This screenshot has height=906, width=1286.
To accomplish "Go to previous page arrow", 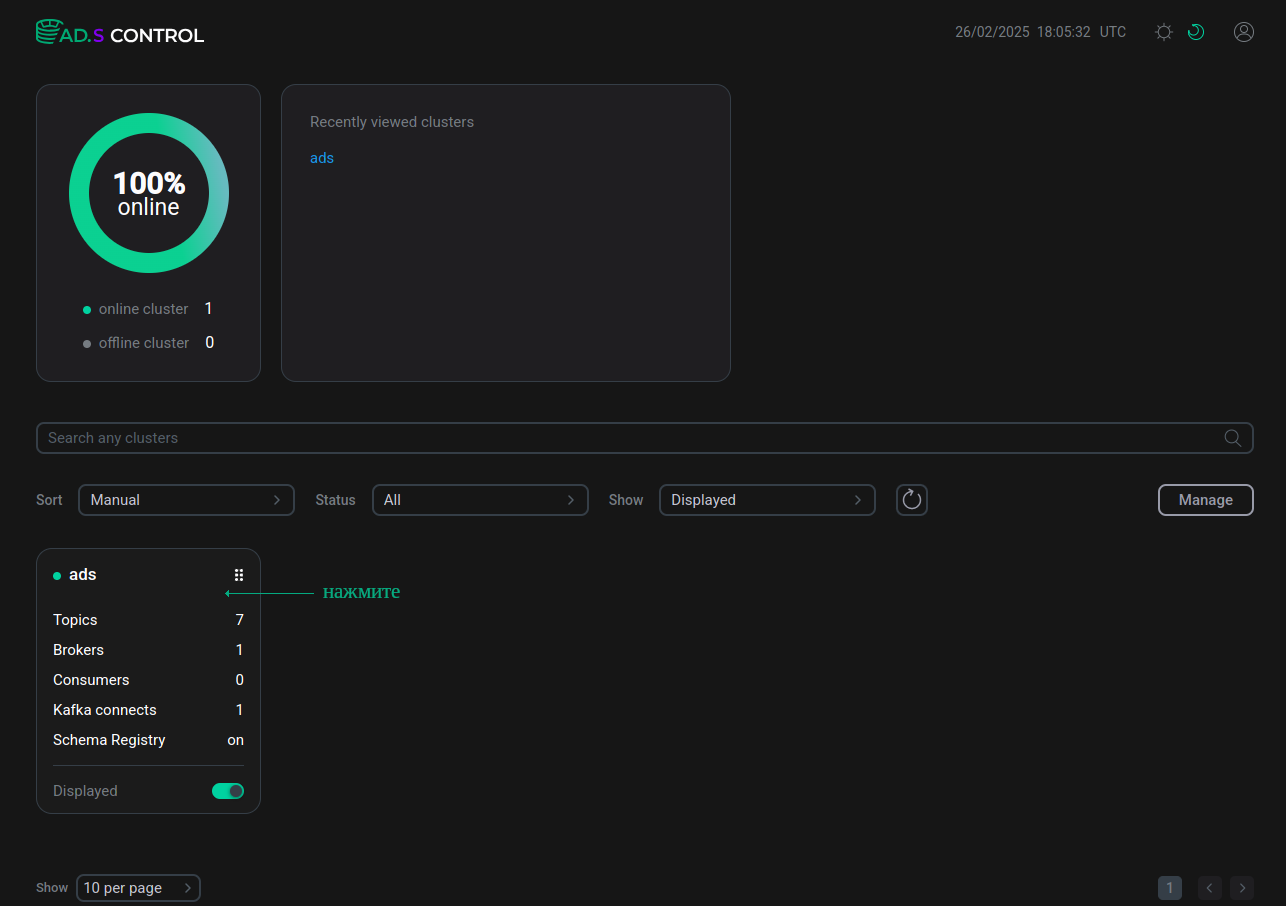I will (x=1210, y=888).
